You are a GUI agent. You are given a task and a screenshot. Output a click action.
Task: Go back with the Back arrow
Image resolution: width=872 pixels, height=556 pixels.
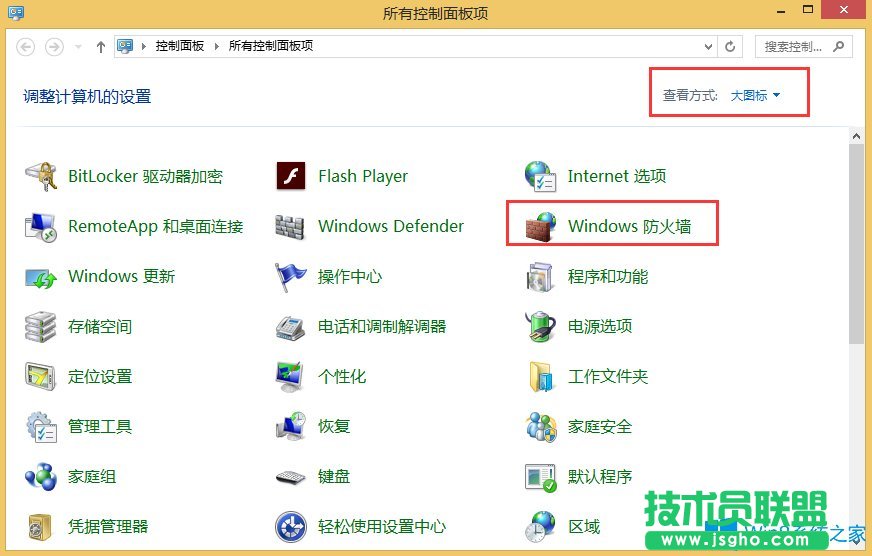[26, 47]
